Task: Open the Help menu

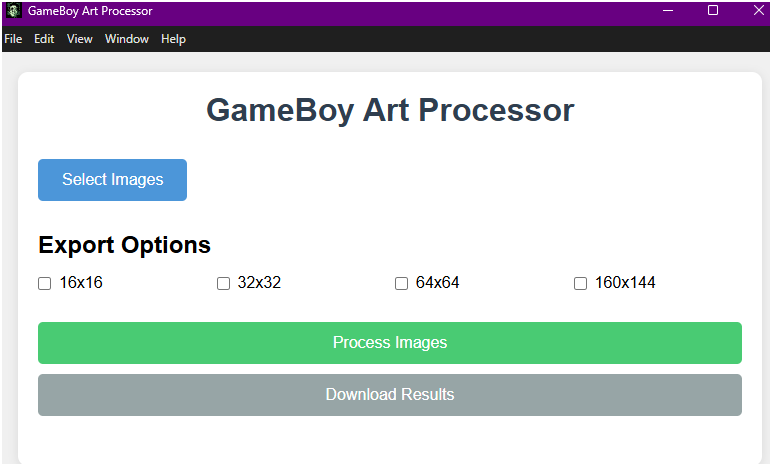Action: pyautogui.click(x=173, y=39)
